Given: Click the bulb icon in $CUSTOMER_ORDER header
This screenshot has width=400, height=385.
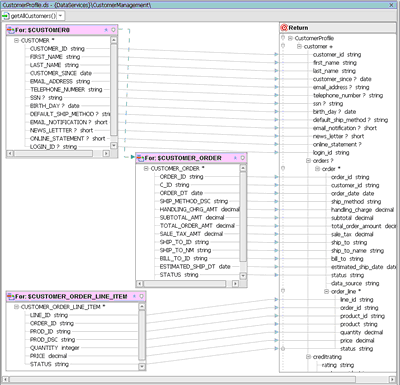Looking at the screenshot, I should pyautogui.click(x=243, y=158).
